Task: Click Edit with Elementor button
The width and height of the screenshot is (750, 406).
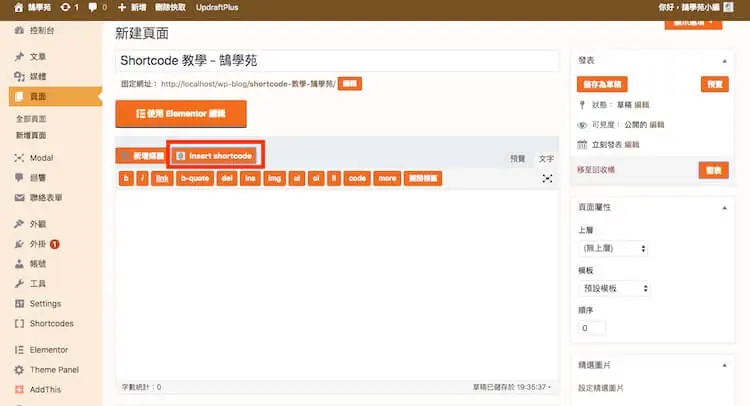Action: [x=181, y=114]
